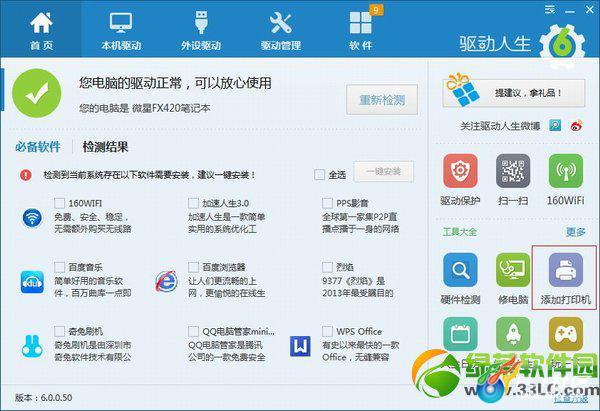Tick the 全选 checkbox
The image size is (600, 411).
[x=319, y=175]
